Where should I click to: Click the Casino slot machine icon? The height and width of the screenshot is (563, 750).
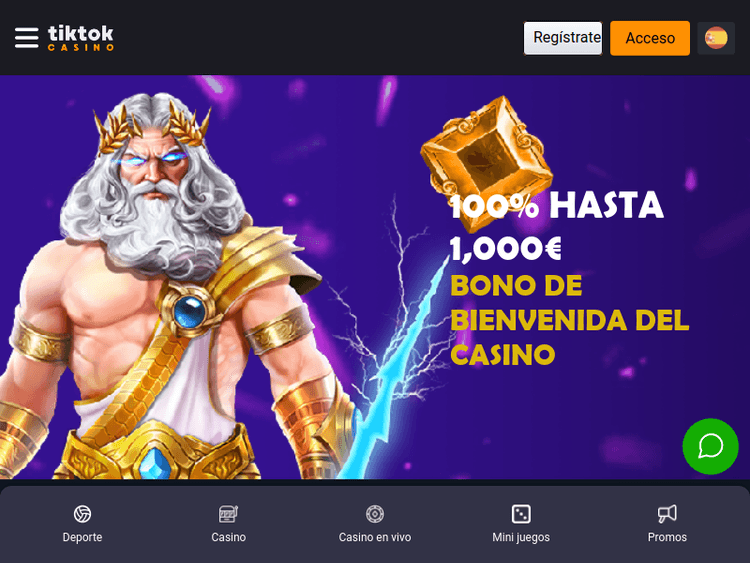229,514
